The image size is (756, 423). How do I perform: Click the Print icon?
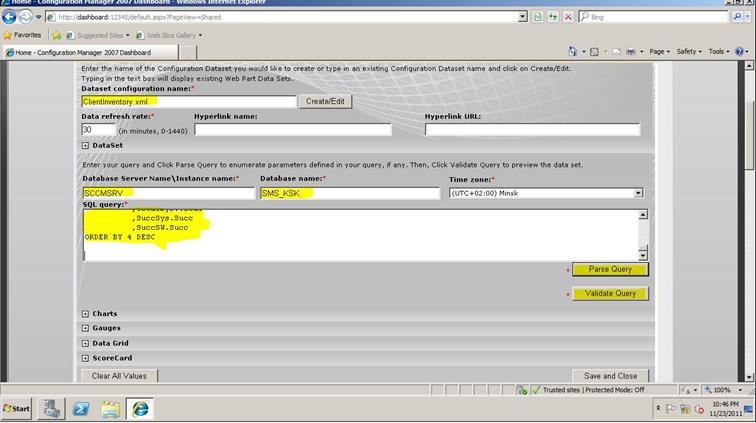point(631,52)
